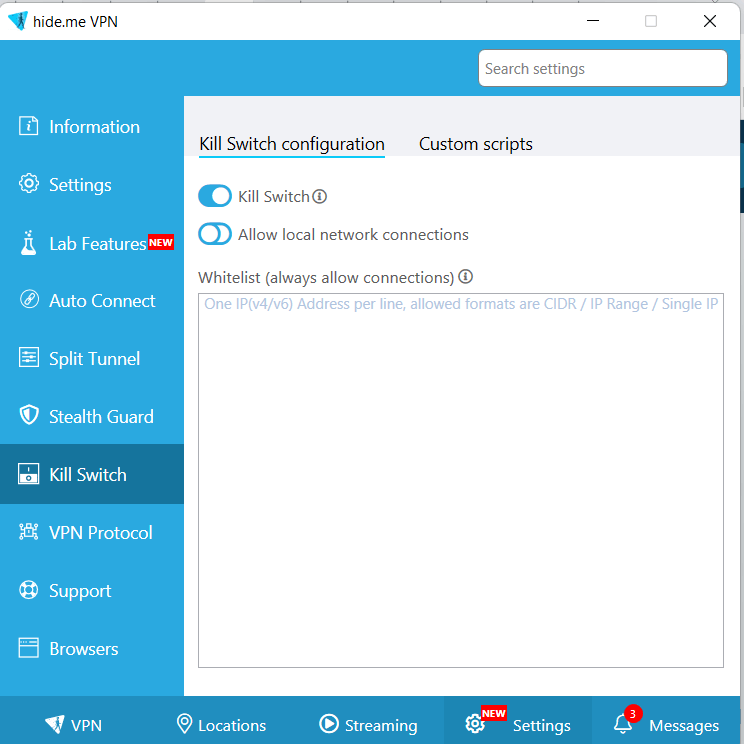Click the Auto Connect label
744x744 pixels.
(102, 301)
